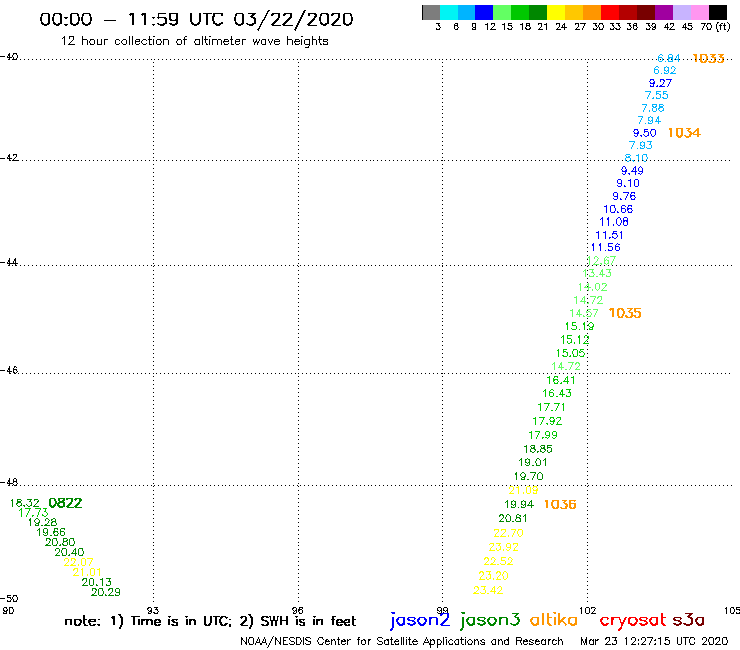Click the wave height value '10.66'
The width and height of the screenshot is (740, 650).
coord(618,209)
